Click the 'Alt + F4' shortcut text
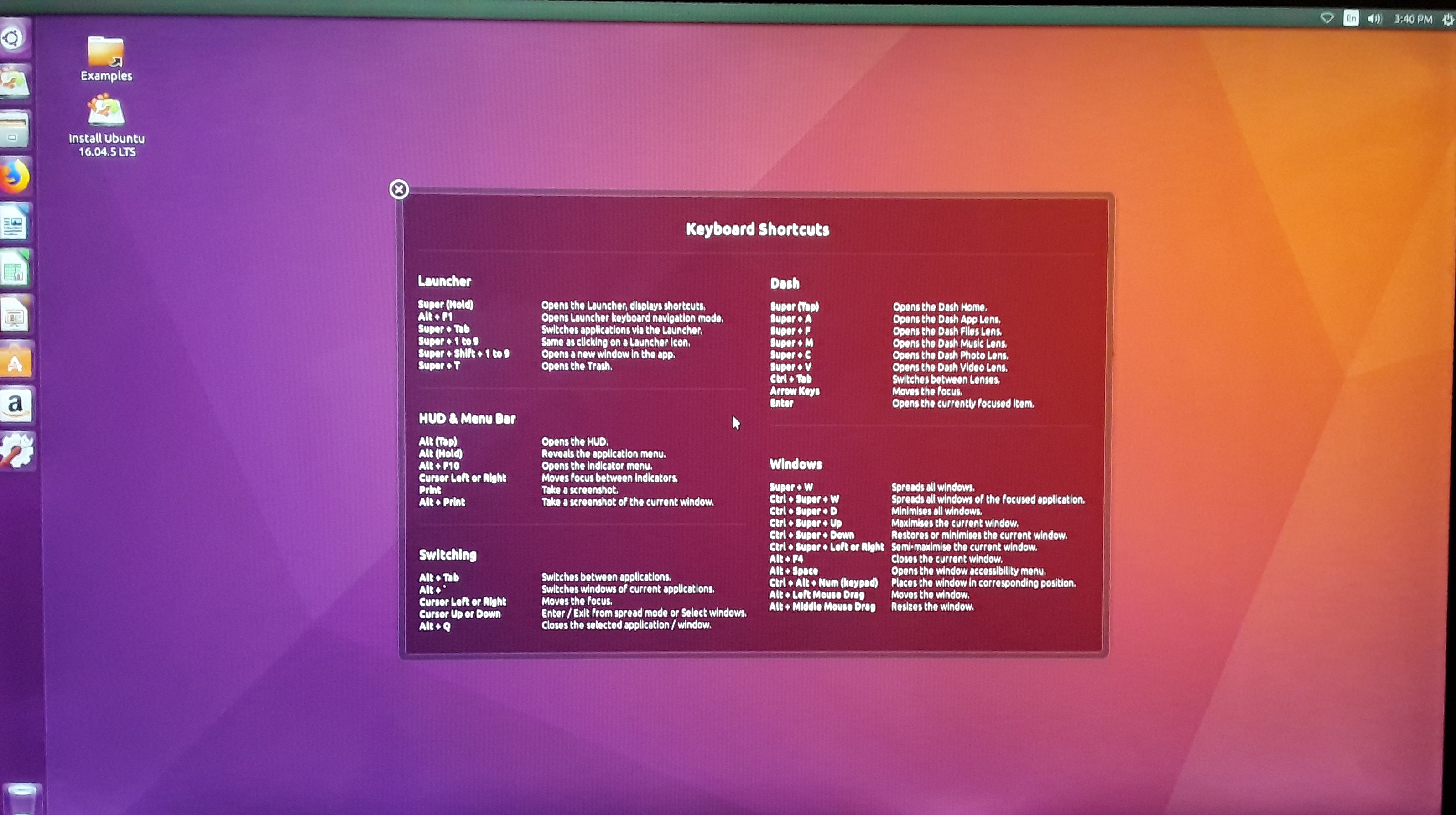This screenshot has width=1456, height=815. [785, 558]
